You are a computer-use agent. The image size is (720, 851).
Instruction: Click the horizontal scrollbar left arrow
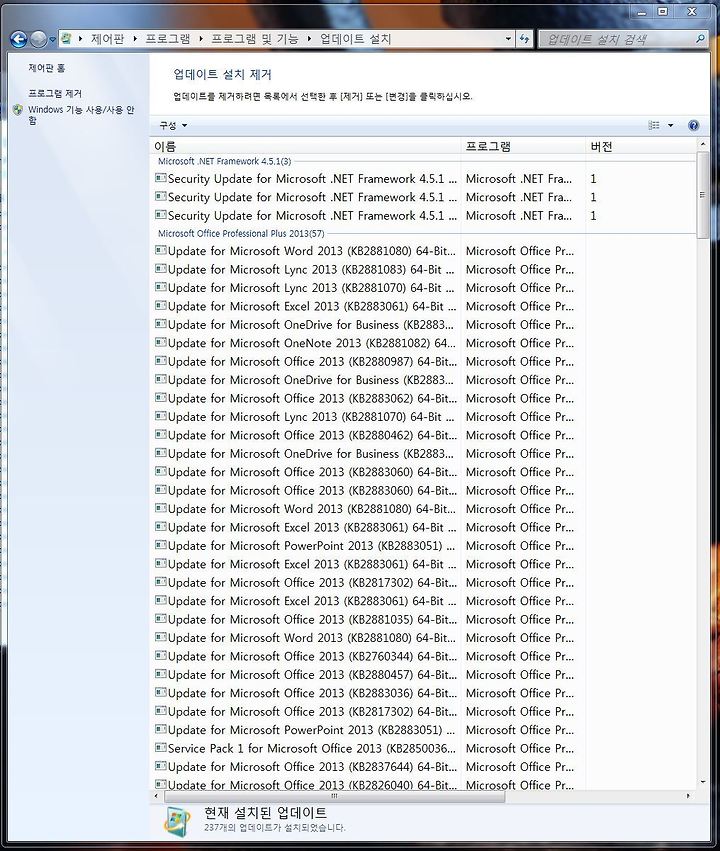point(157,796)
